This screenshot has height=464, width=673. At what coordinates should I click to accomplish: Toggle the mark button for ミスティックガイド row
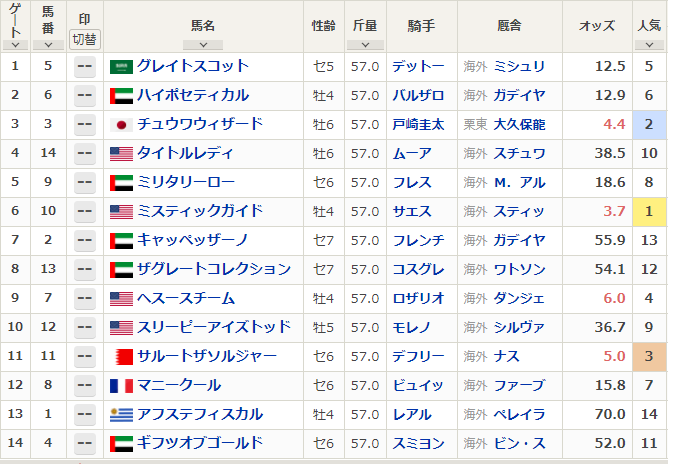(85, 212)
